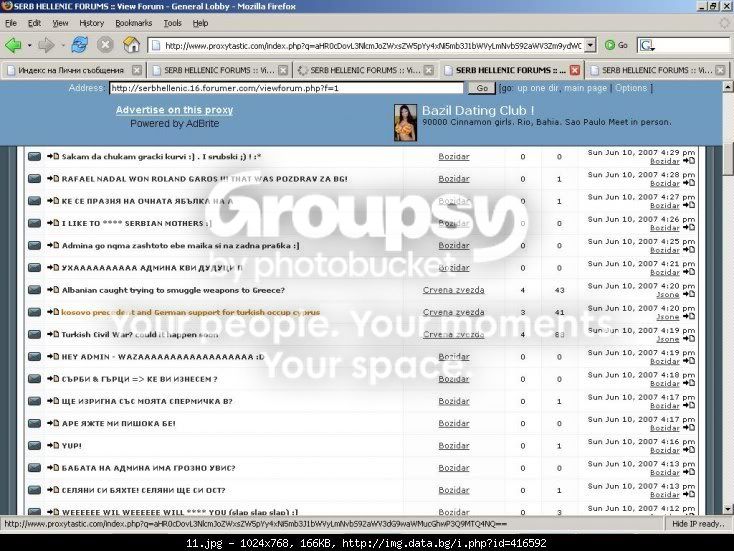Viewport: 734px width, 551px height.
Task: Click the green Go button beside URL bar
Action: pyautogui.click(x=616, y=45)
